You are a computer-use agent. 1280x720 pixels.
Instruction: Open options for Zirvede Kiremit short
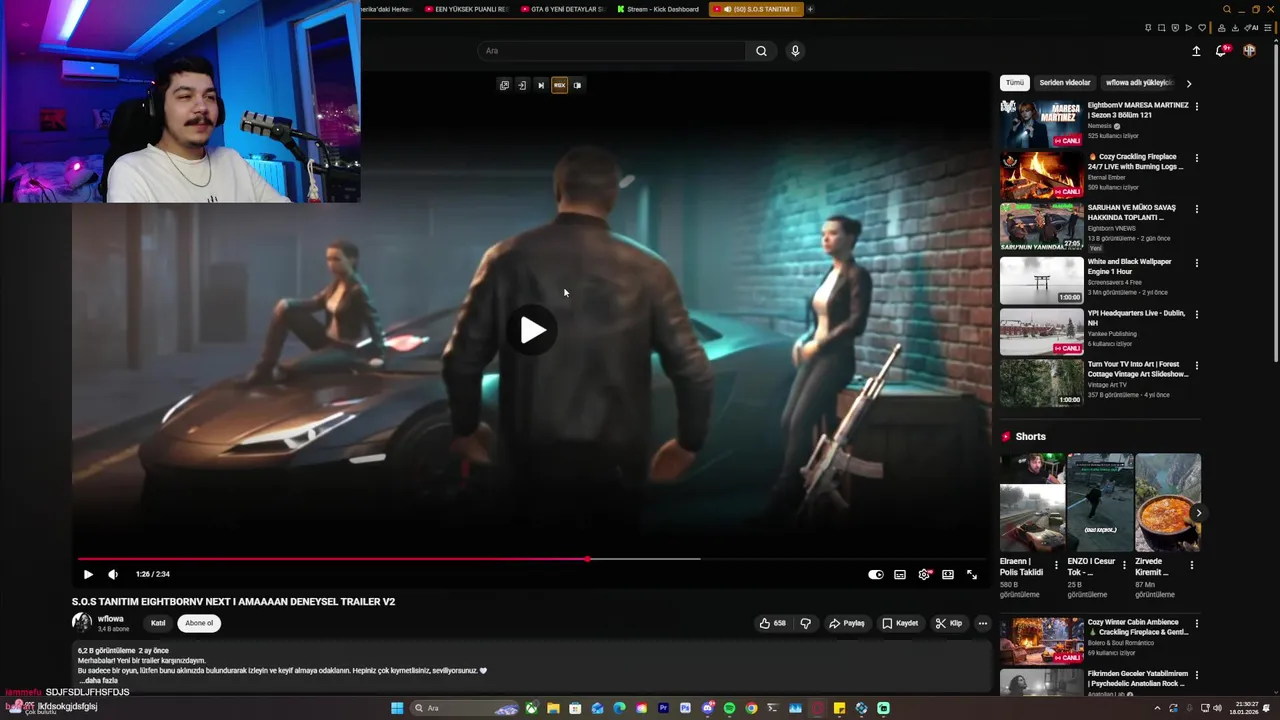point(1192,565)
